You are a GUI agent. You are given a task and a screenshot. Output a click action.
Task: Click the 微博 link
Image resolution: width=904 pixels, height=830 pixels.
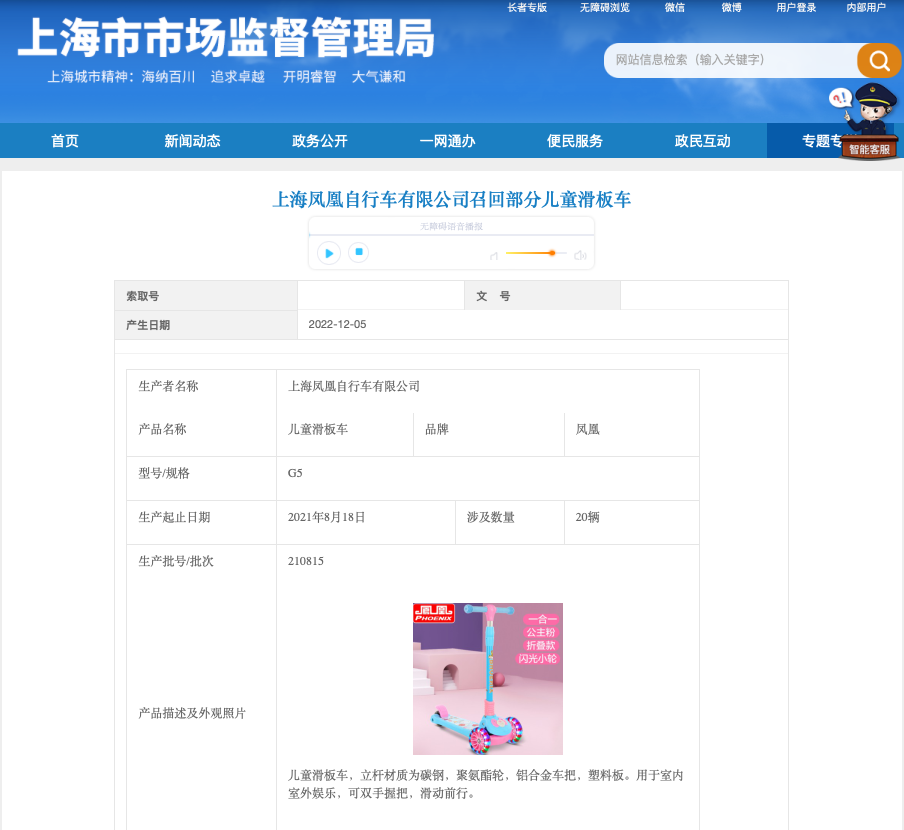coord(732,7)
